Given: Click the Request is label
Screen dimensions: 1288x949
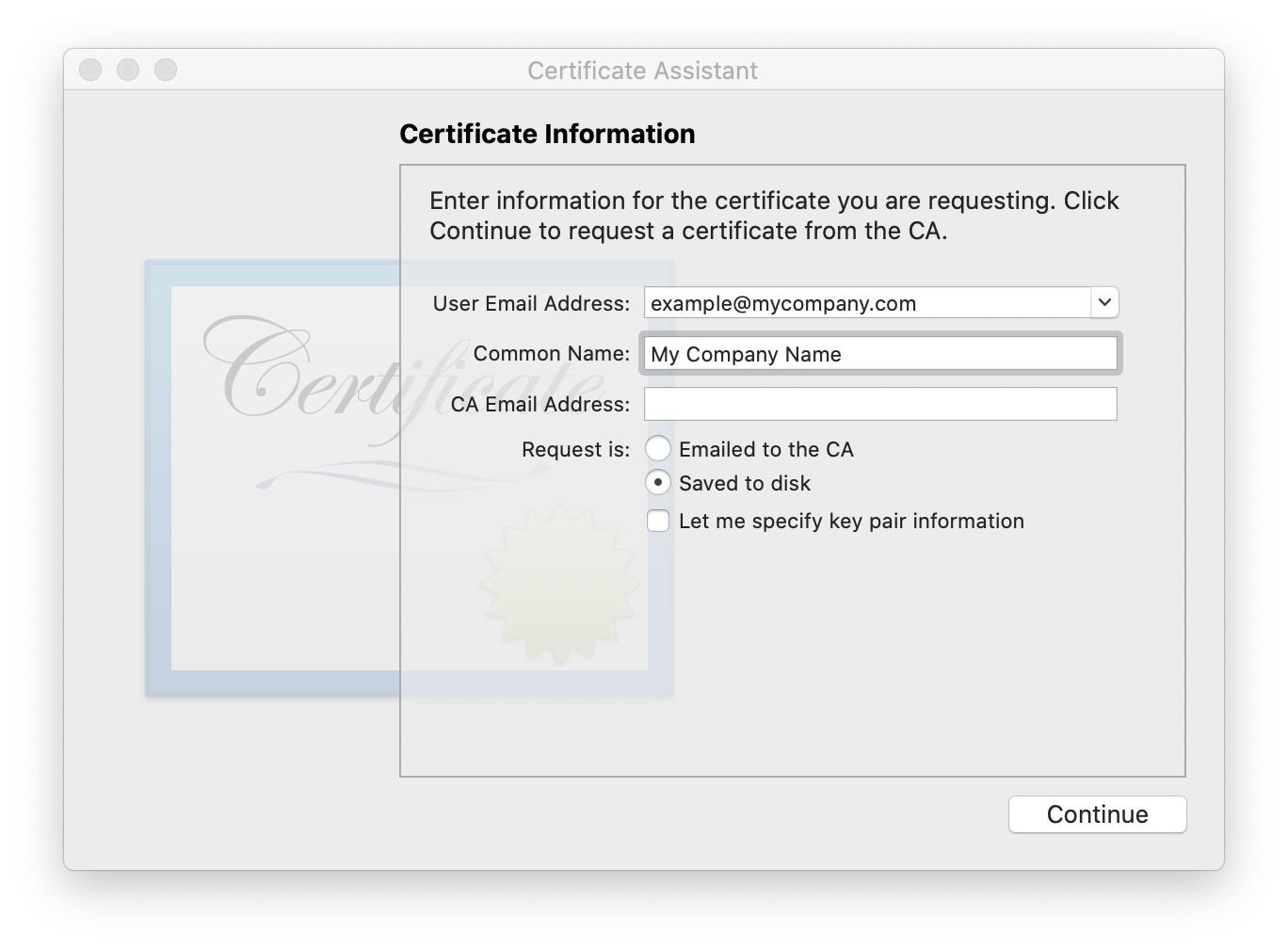Looking at the screenshot, I should (575, 449).
